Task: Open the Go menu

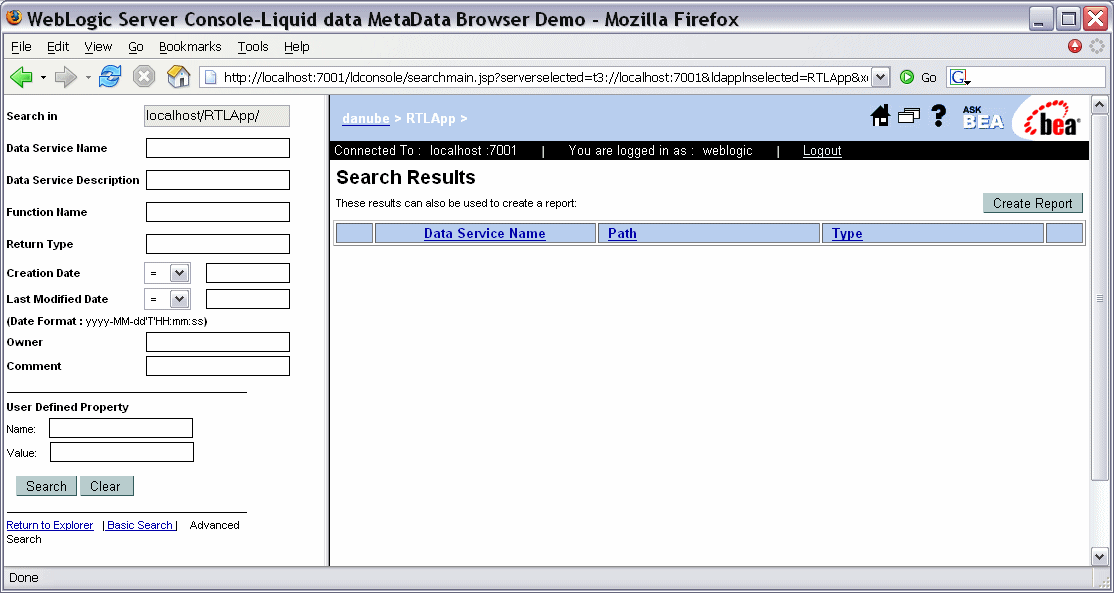Action: [x=136, y=47]
